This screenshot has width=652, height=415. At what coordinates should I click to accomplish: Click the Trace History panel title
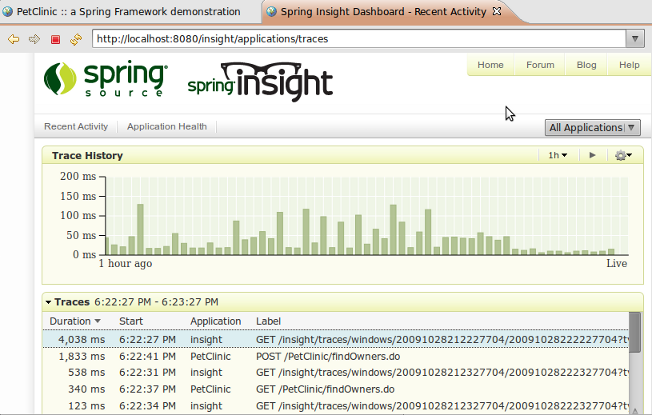point(87,156)
